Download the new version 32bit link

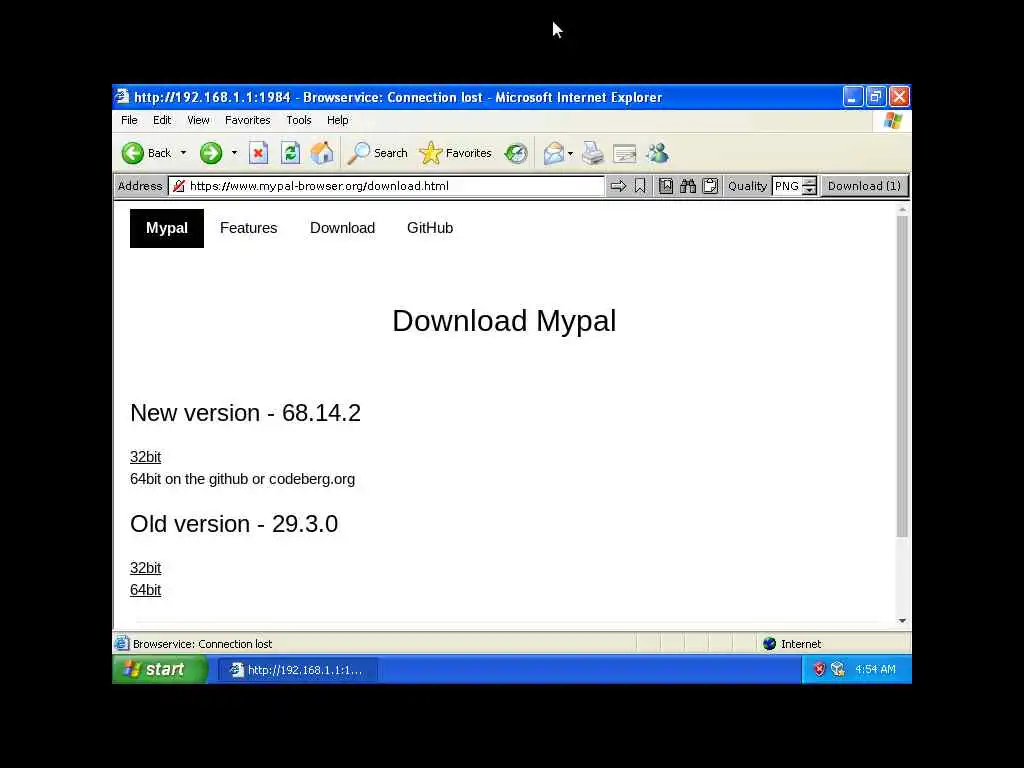[145, 456]
